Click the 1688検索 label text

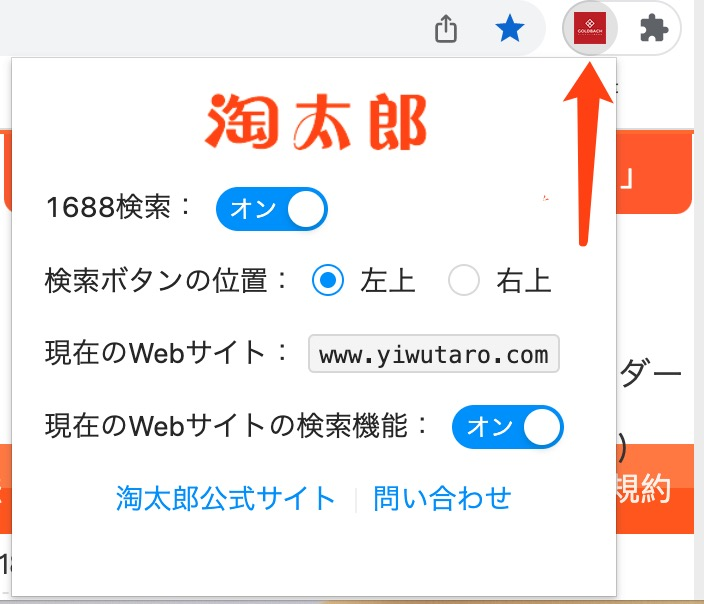(x=108, y=207)
